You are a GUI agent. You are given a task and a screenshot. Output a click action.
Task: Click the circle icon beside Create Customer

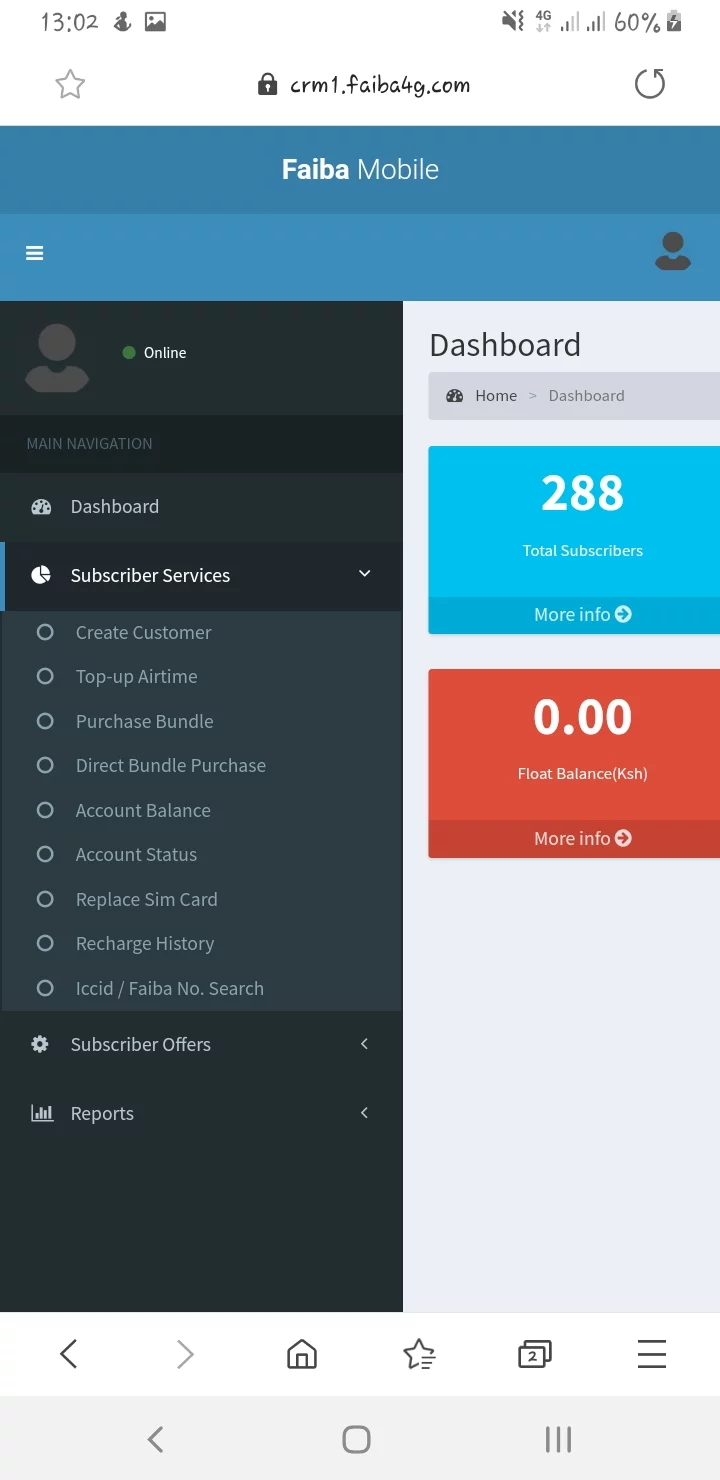pos(45,632)
